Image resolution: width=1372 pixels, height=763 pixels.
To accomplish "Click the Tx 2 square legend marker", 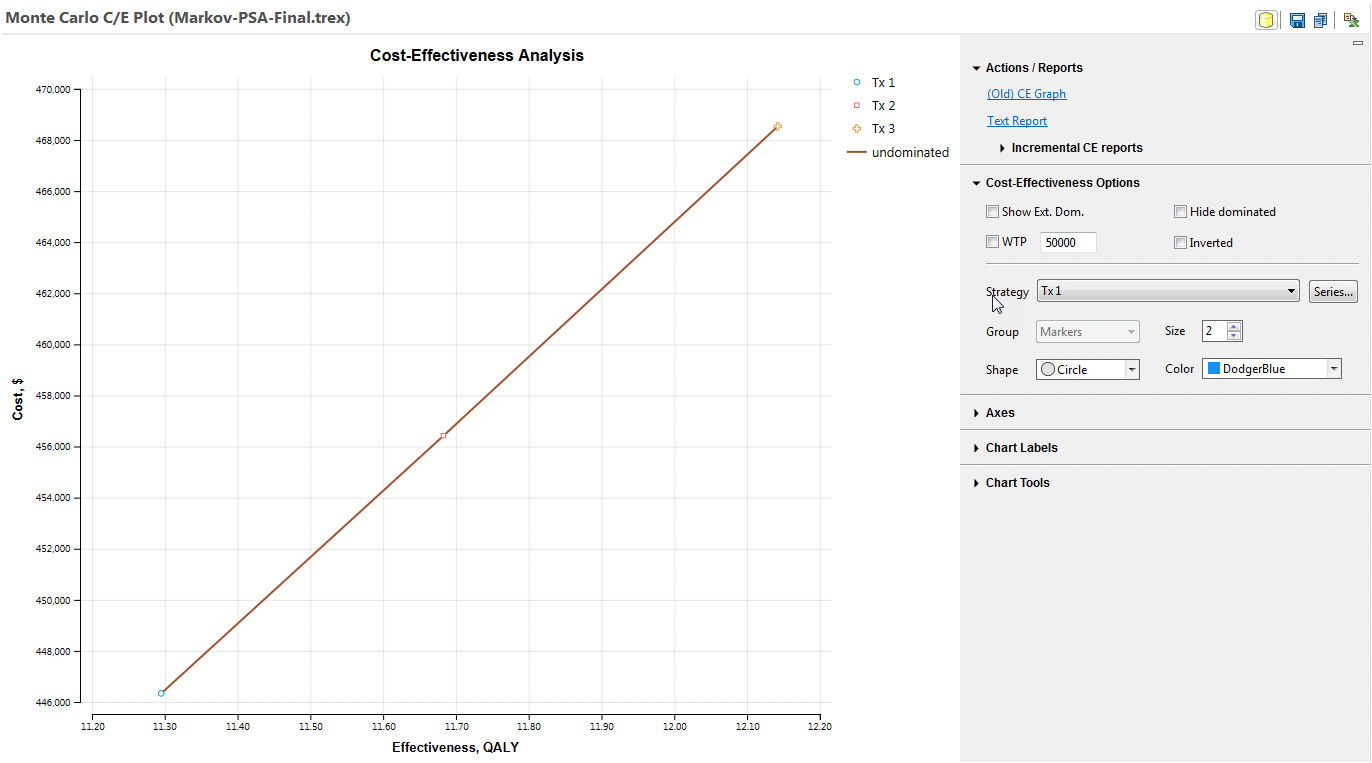I will click(857, 105).
